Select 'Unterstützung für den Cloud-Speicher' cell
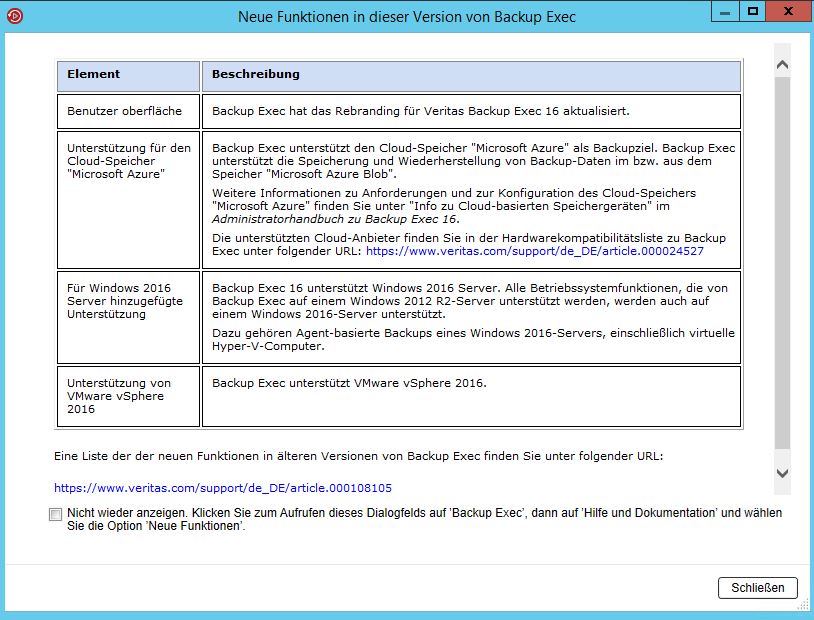The height and width of the screenshot is (620, 814). [x=128, y=200]
